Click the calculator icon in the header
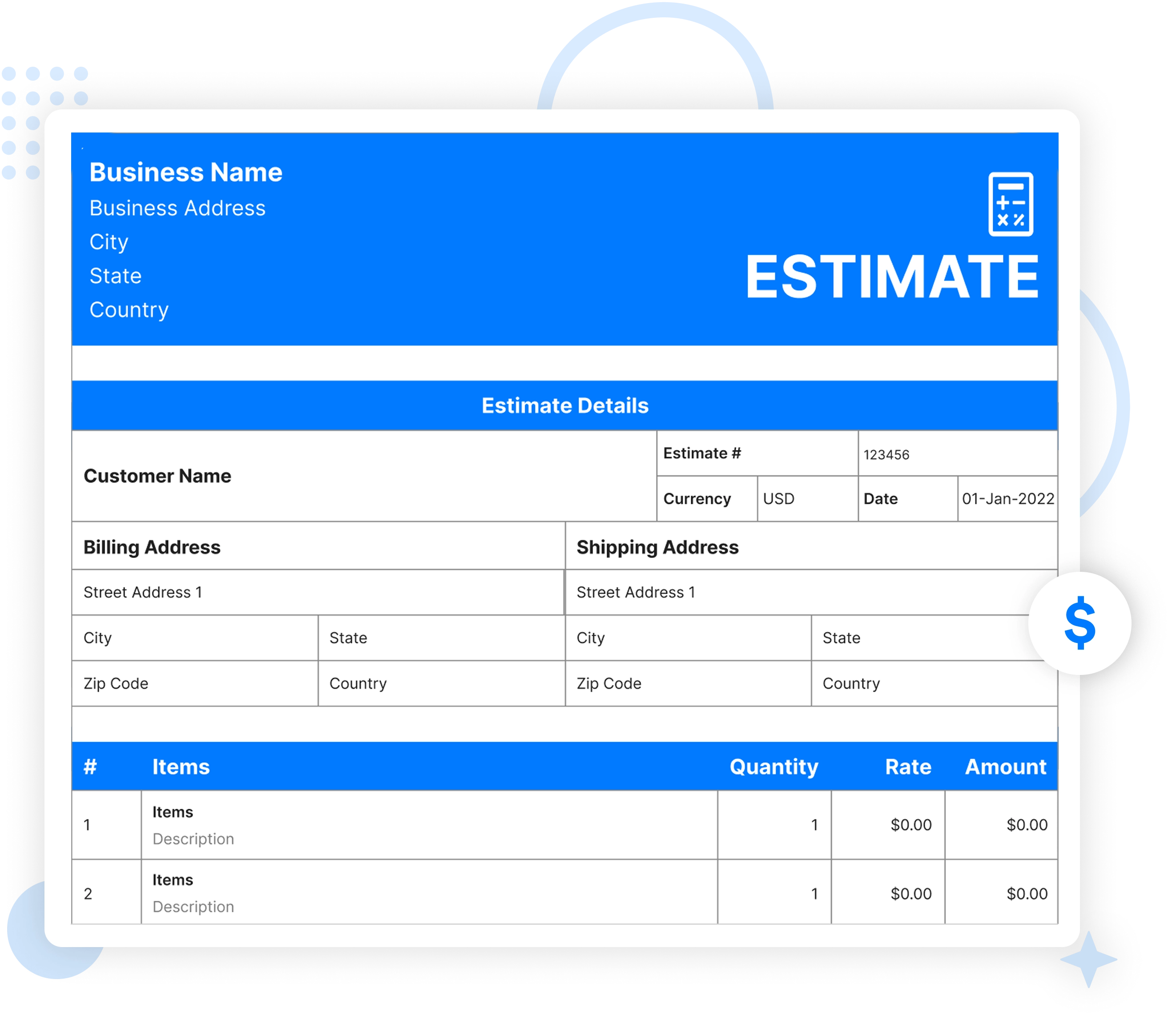The height and width of the screenshot is (1032, 1176). click(x=1011, y=204)
